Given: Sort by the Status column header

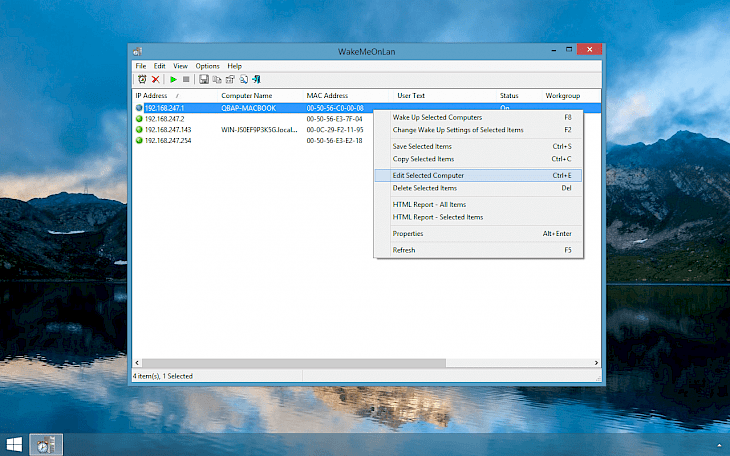Looking at the screenshot, I should point(519,95).
